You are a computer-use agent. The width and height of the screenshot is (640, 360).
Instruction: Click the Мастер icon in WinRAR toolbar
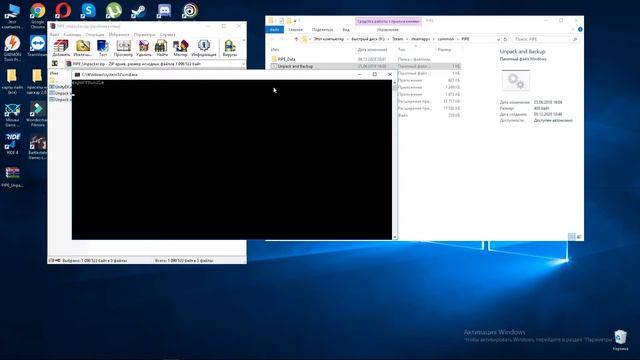(180, 47)
